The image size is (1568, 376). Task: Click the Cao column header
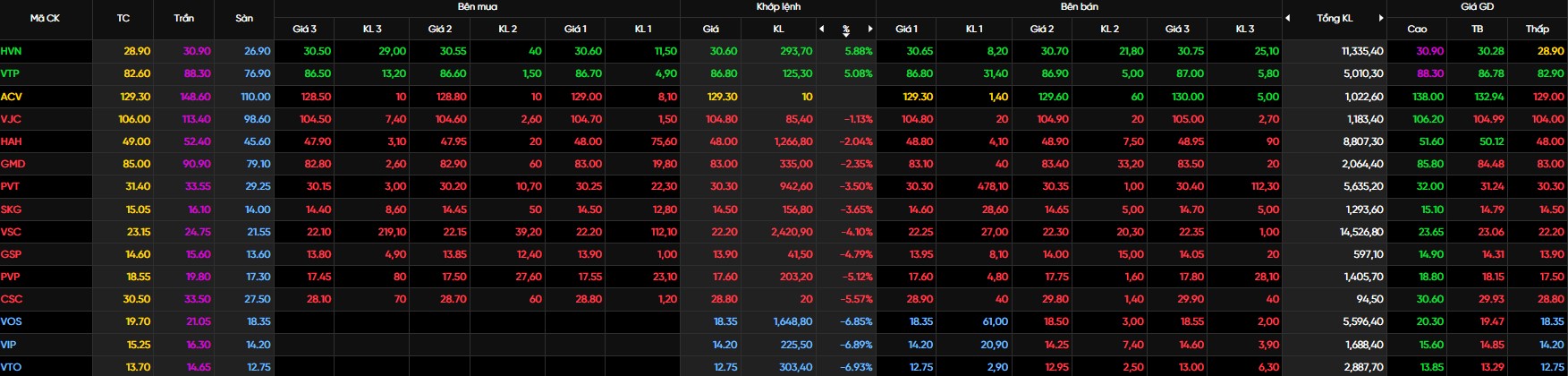point(1417,29)
